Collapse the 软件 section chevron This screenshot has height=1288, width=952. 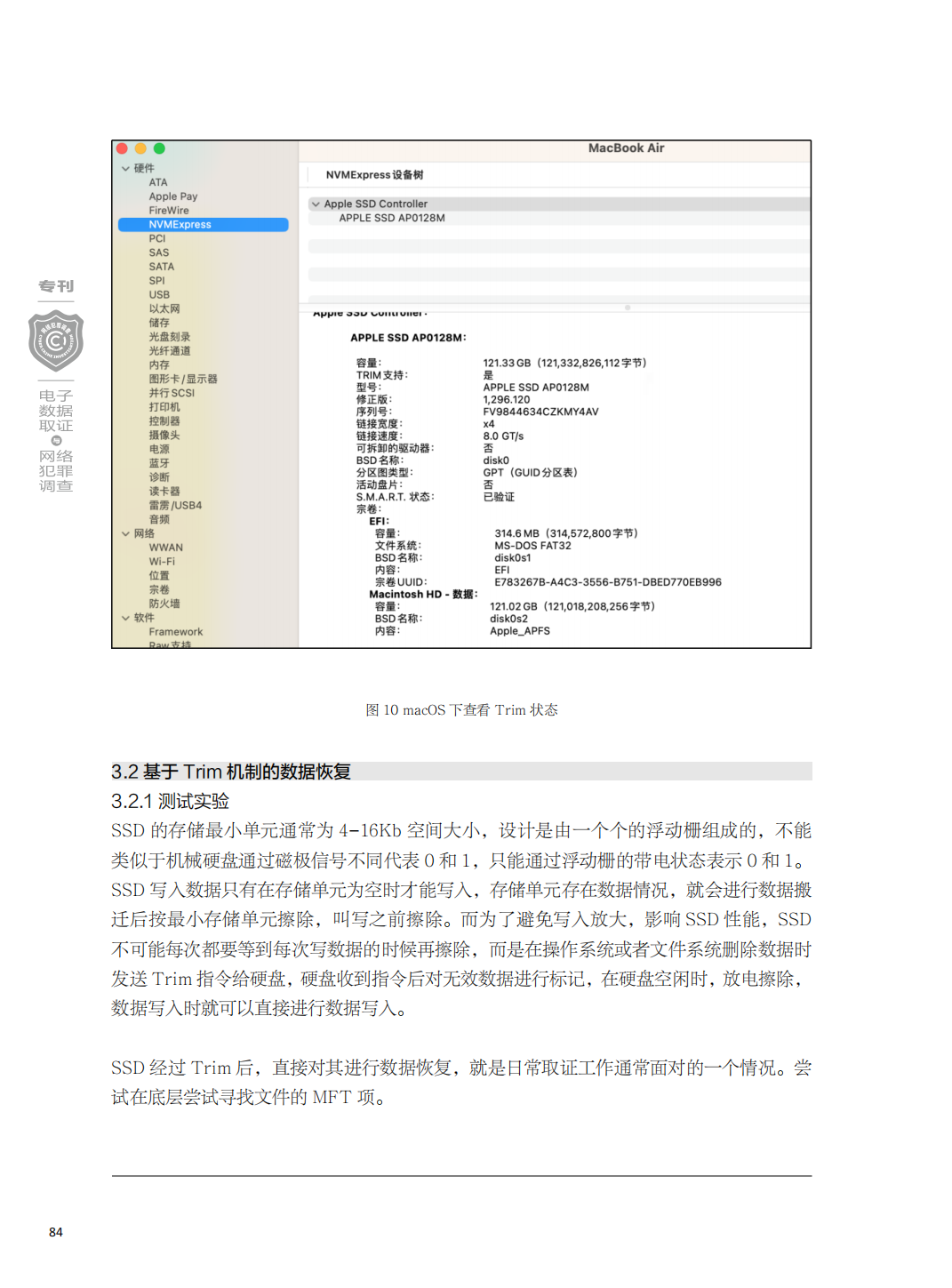(x=125, y=618)
